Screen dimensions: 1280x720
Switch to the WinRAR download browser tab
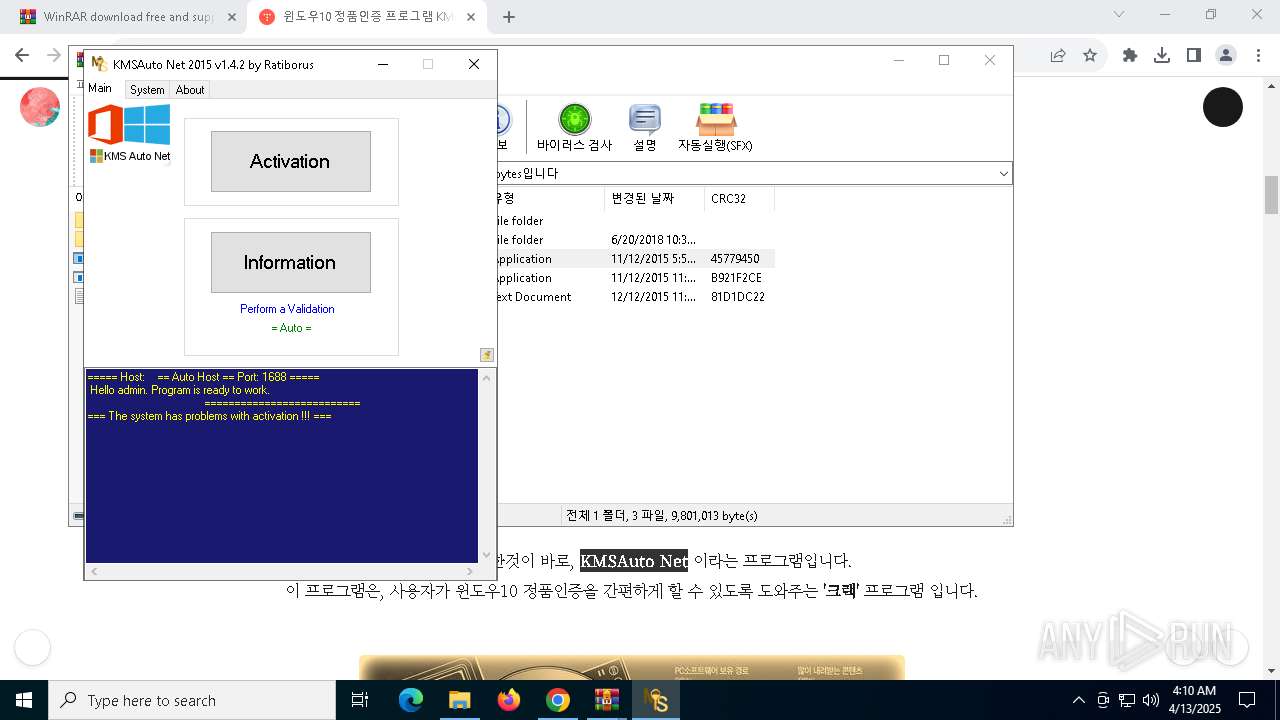[128, 17]
